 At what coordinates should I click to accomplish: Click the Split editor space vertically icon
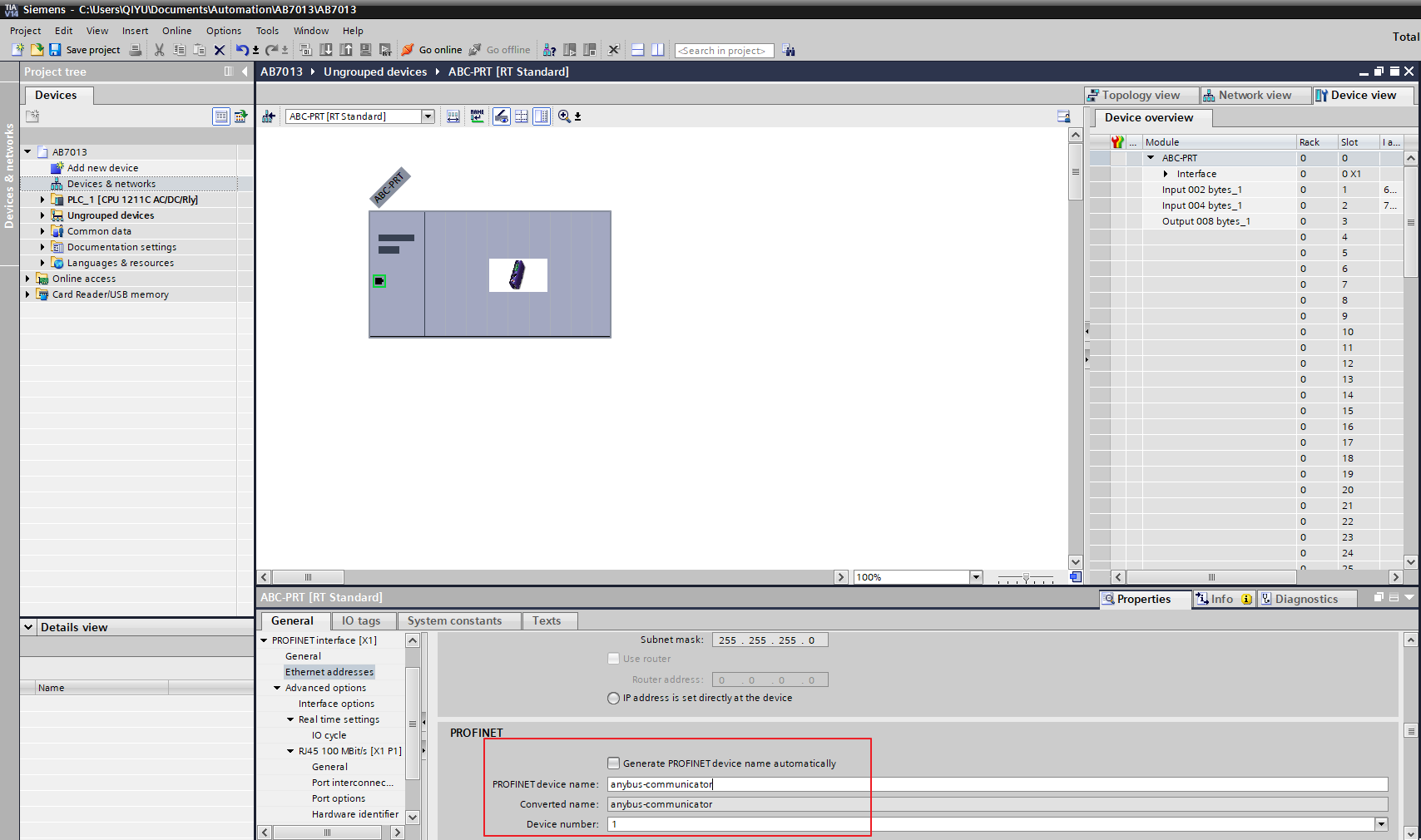point(658,50)
